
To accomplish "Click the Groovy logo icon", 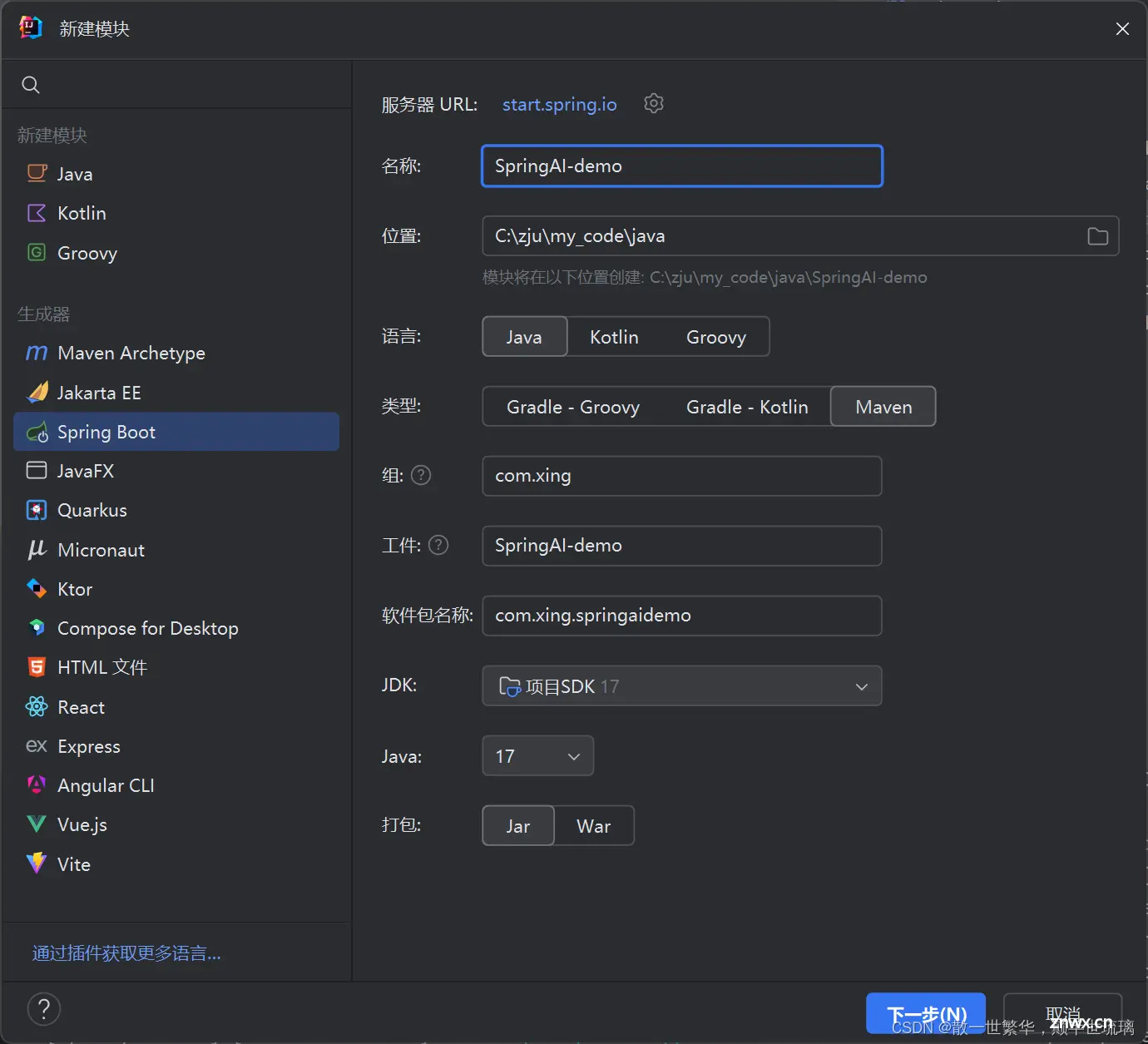I will [x=37, y=252].
